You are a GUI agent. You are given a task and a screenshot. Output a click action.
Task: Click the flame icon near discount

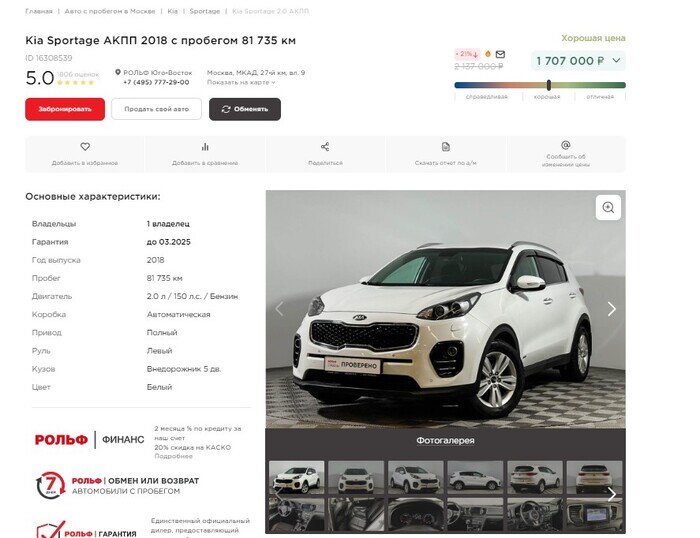coord(488,54)
